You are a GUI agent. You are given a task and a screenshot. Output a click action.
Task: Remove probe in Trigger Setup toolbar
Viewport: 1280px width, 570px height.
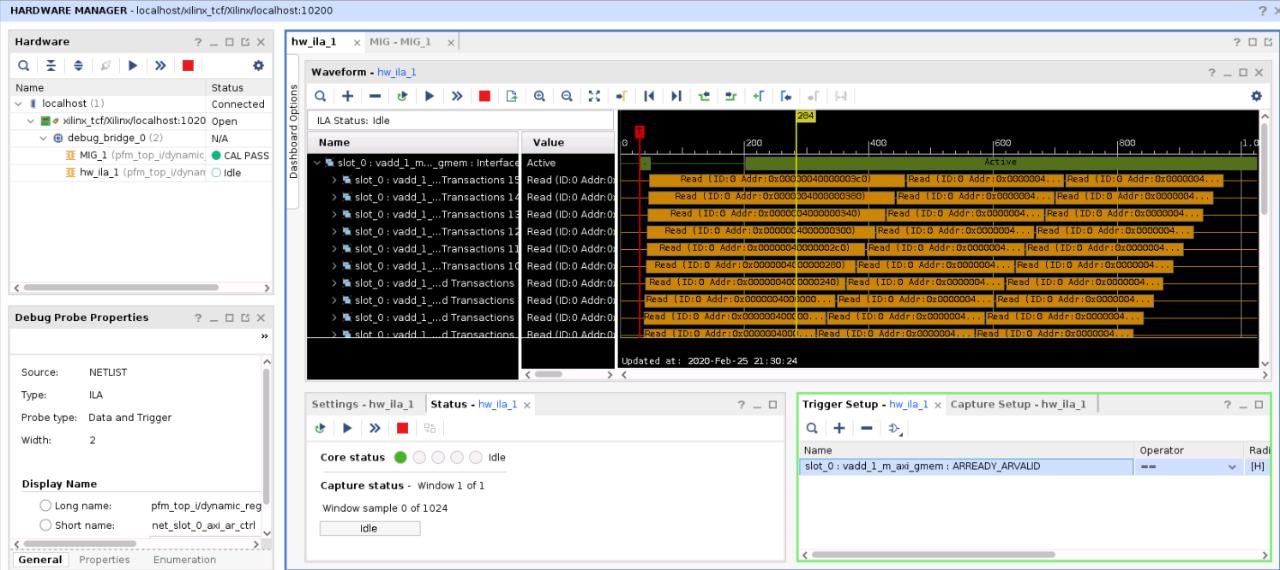(x=866, y=428)
